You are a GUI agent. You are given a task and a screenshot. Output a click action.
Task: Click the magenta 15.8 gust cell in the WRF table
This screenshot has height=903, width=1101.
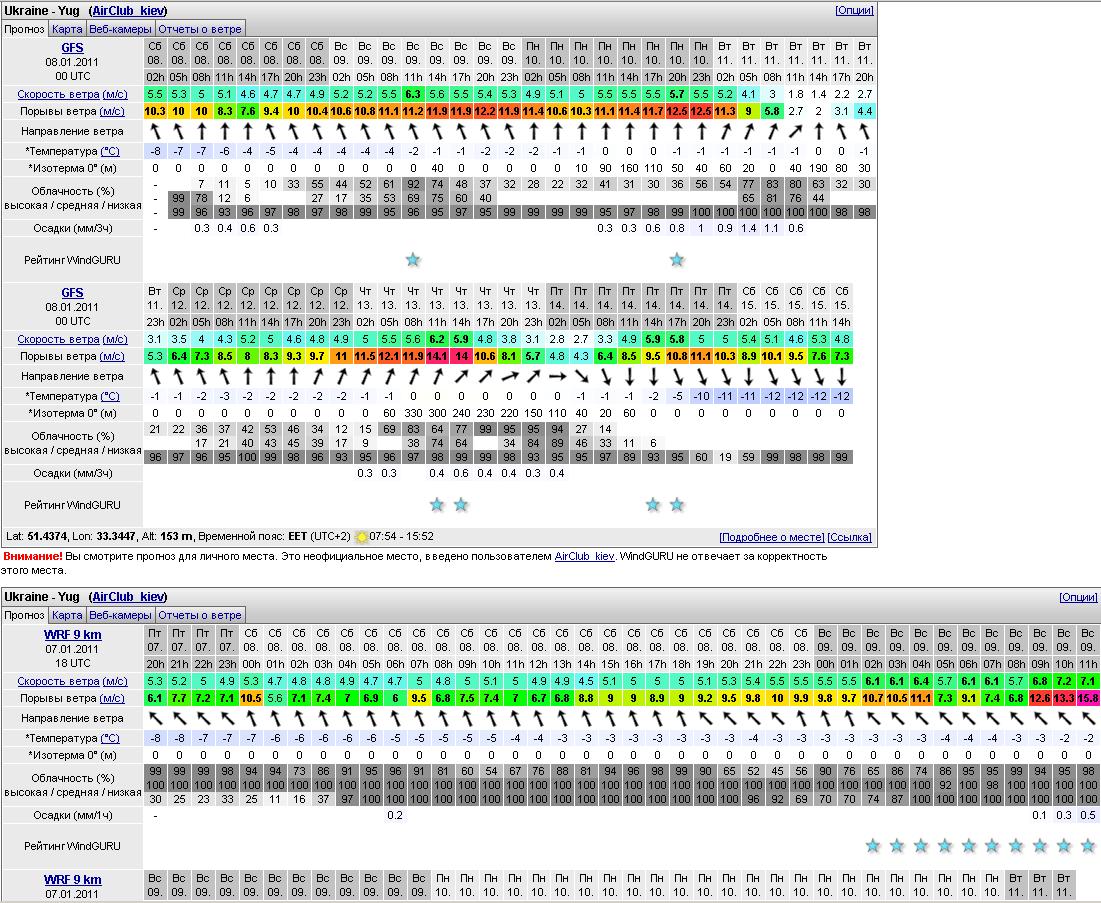(1087, 698)
